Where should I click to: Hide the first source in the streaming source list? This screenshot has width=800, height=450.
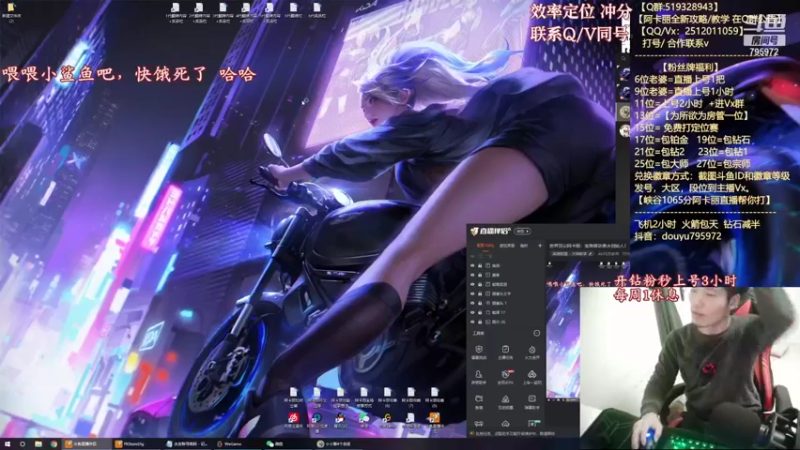click(472, 266)
